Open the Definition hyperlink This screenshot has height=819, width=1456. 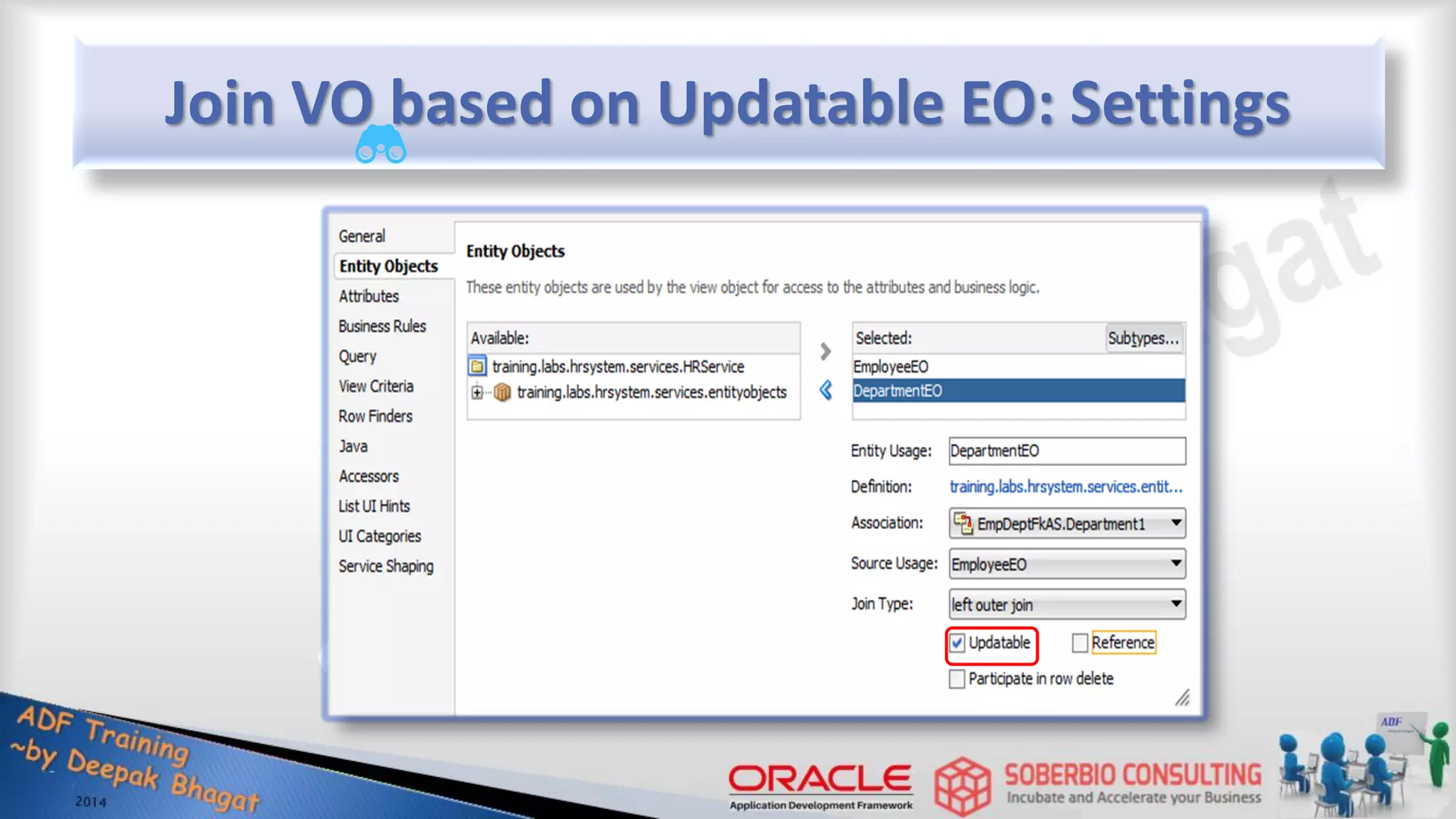pyautogui.click(x=1066, y=487)
